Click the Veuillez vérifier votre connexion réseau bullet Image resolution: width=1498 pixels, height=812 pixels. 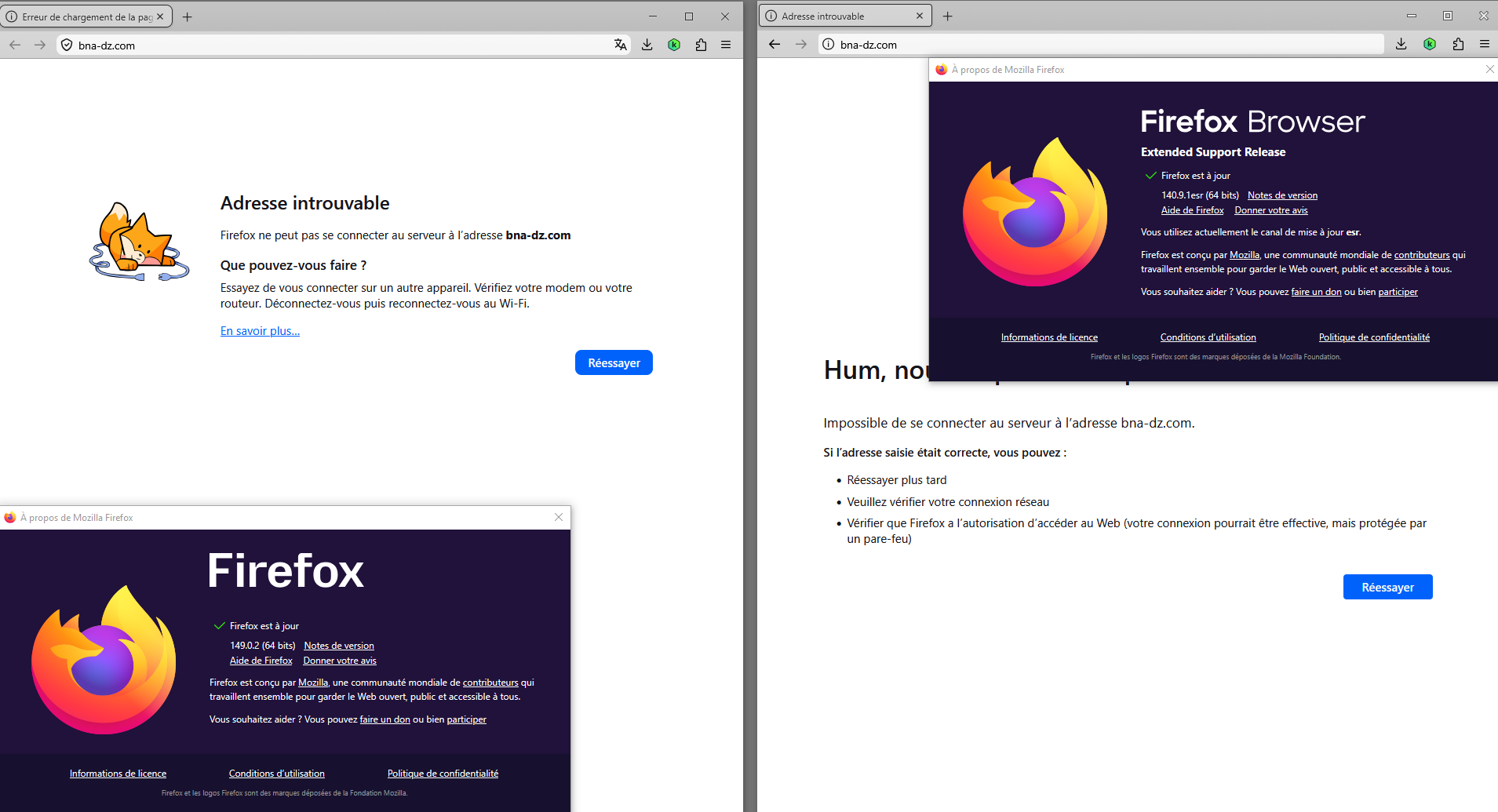[x=948, y=502]
